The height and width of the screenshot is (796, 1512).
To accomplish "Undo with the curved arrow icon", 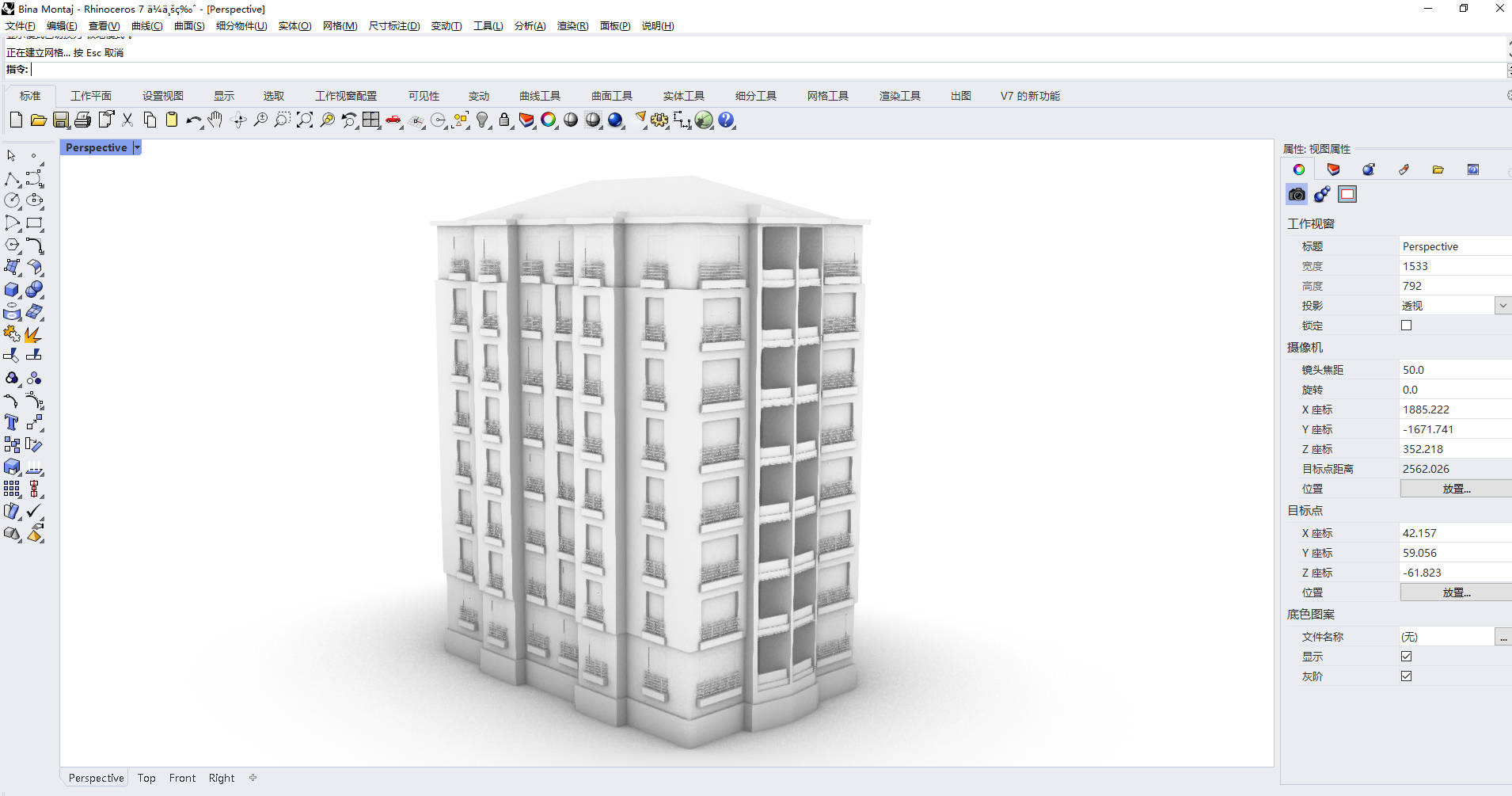I will point(193,120).
